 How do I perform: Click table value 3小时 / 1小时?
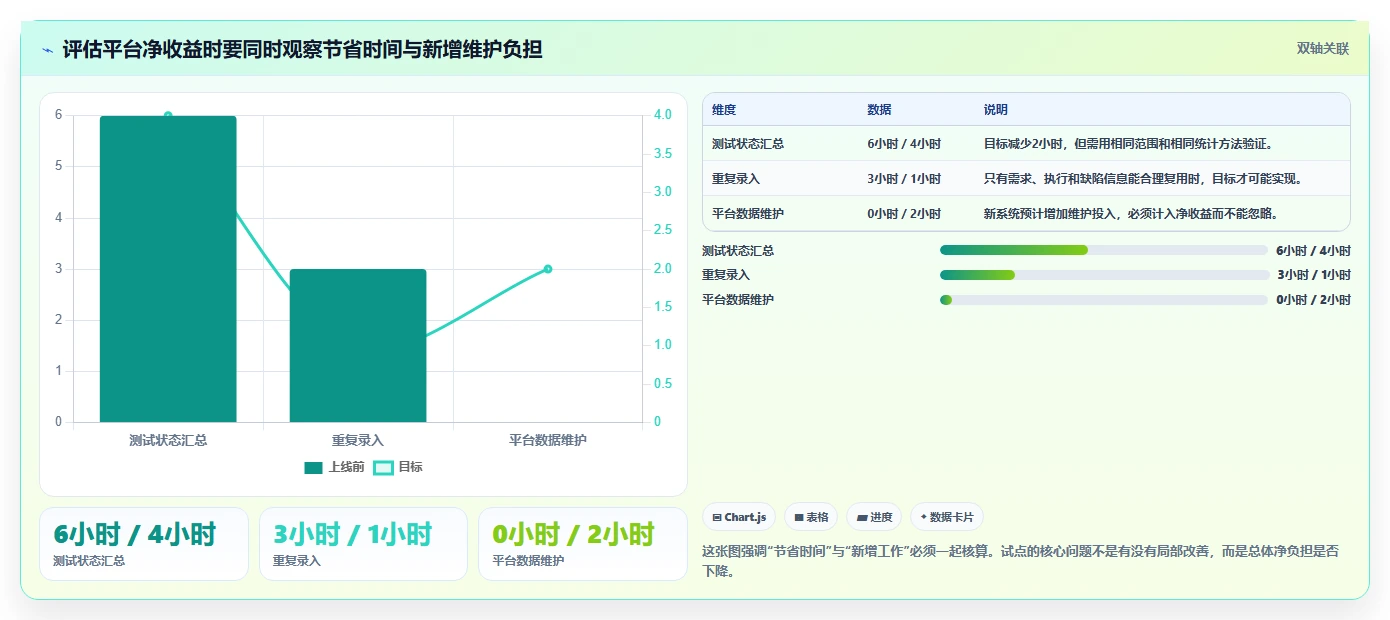tap(904, 179)
